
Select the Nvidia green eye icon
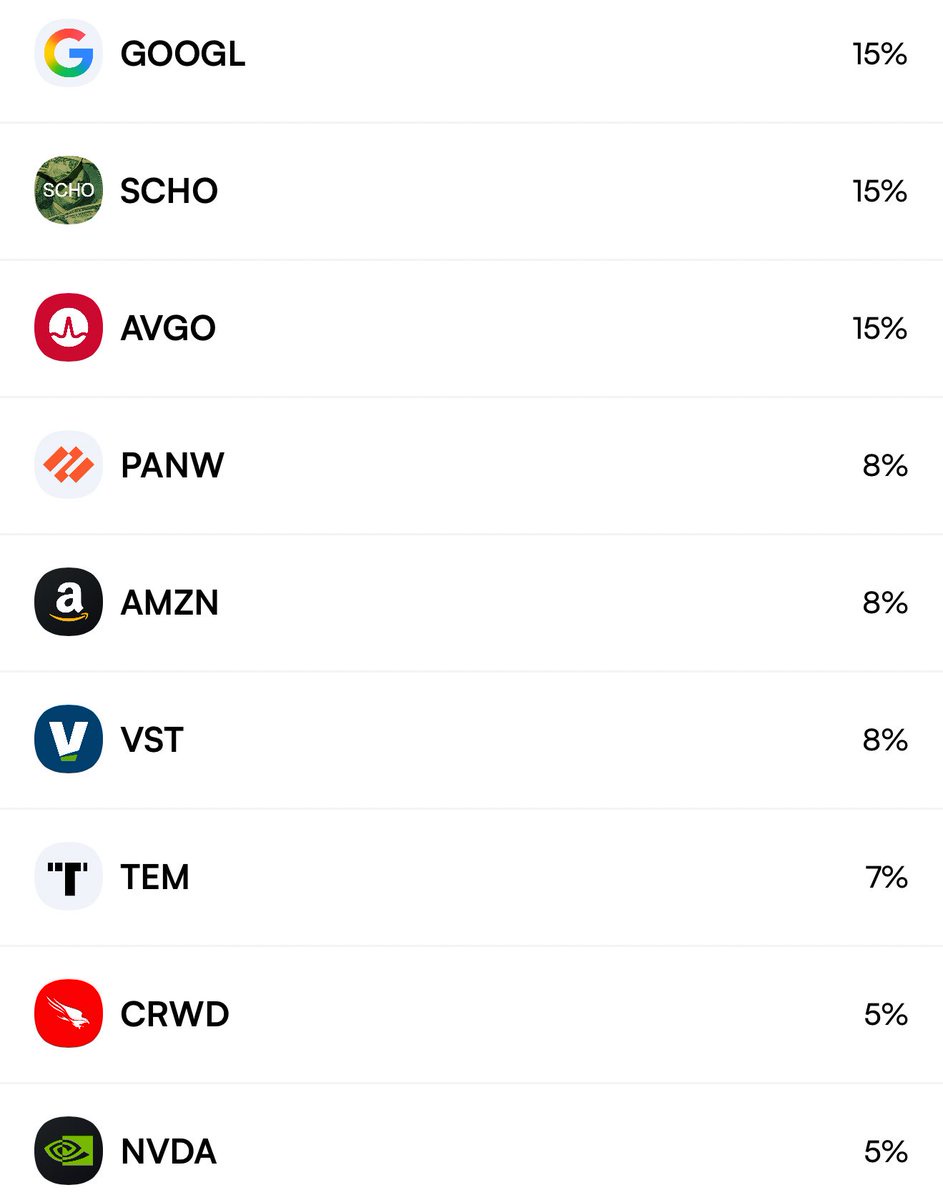(x=68, y=1151)
